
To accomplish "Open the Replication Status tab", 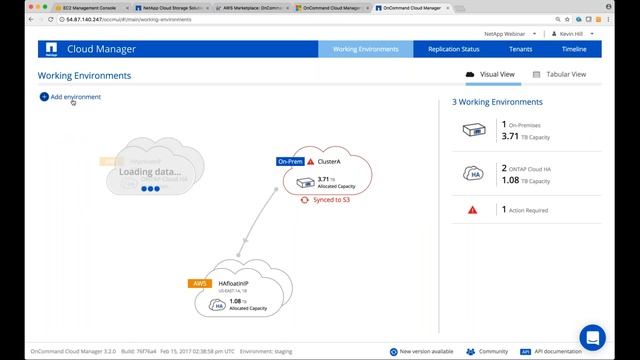I will (x=453, y=49).
